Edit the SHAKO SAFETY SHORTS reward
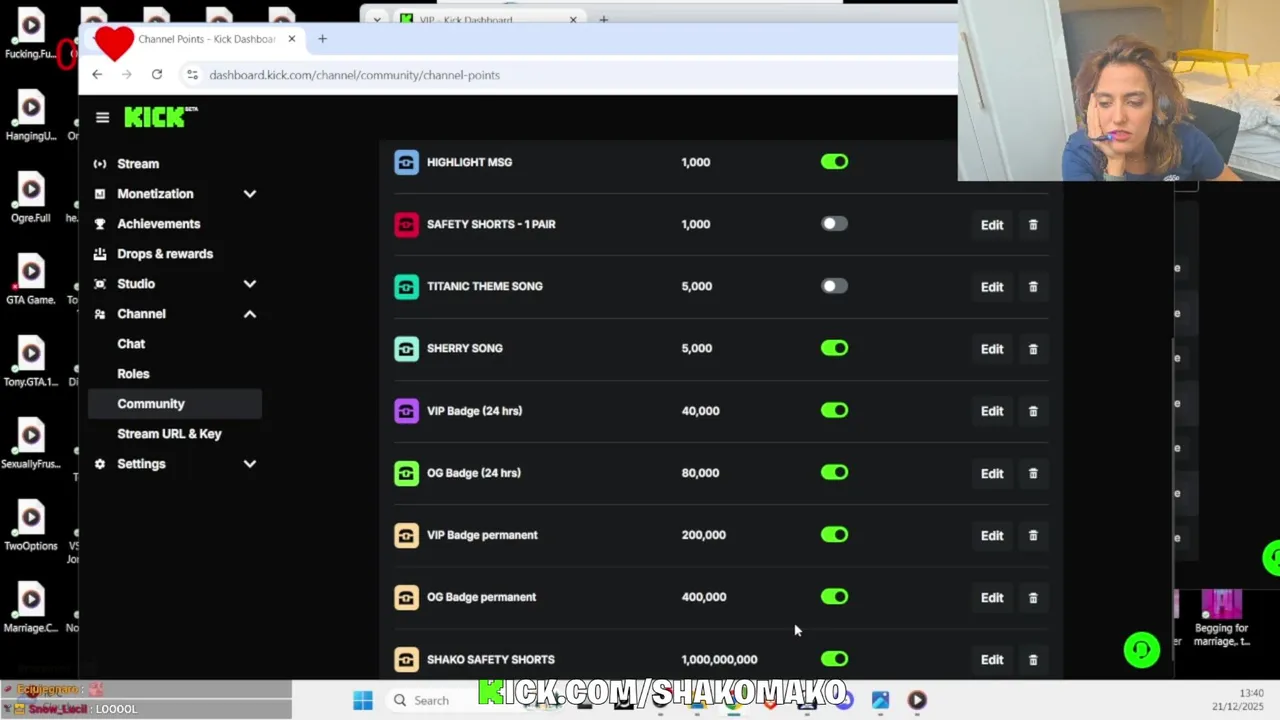Viewport: 1280px width, 720px height. coord(992,659)
